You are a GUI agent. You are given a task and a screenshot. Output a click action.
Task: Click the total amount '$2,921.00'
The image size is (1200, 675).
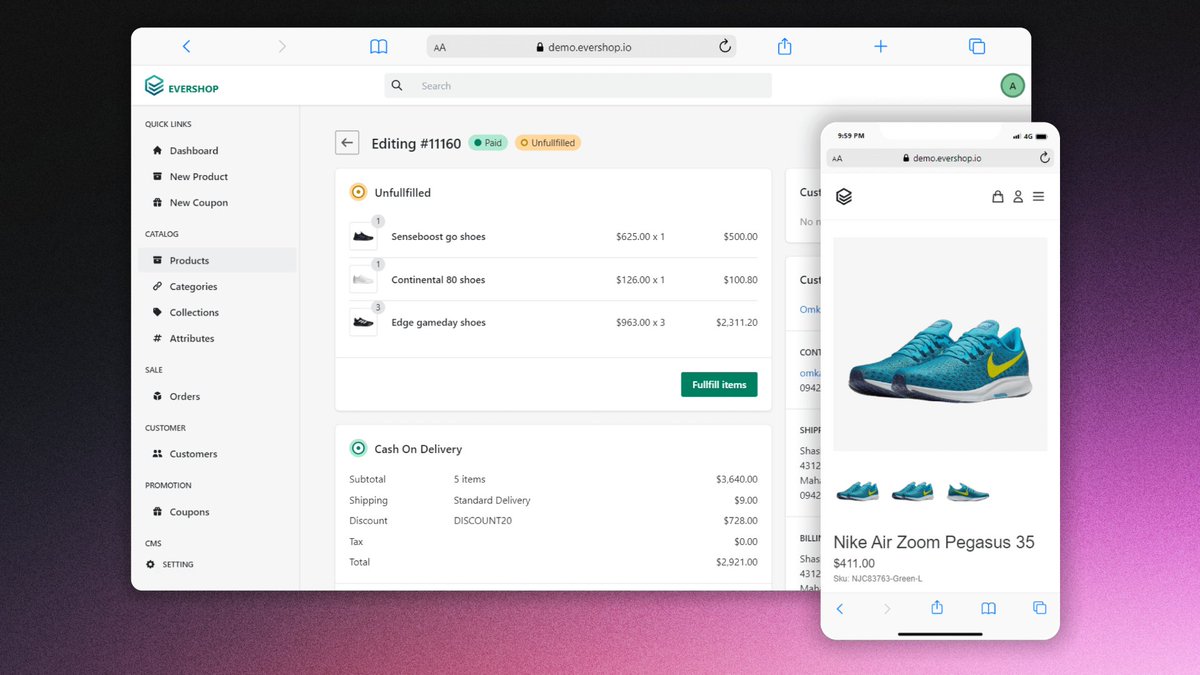point(737,562)
